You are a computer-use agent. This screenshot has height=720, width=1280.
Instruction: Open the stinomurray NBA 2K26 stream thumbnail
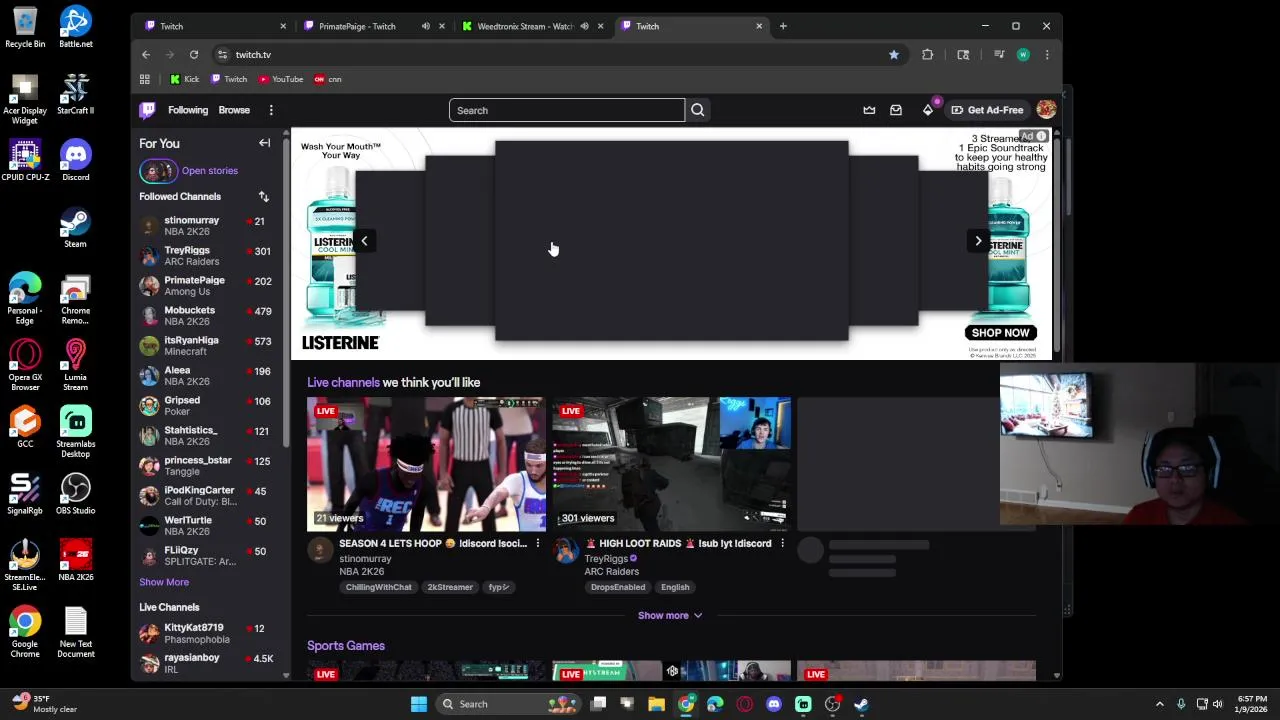tap(426, 464)
